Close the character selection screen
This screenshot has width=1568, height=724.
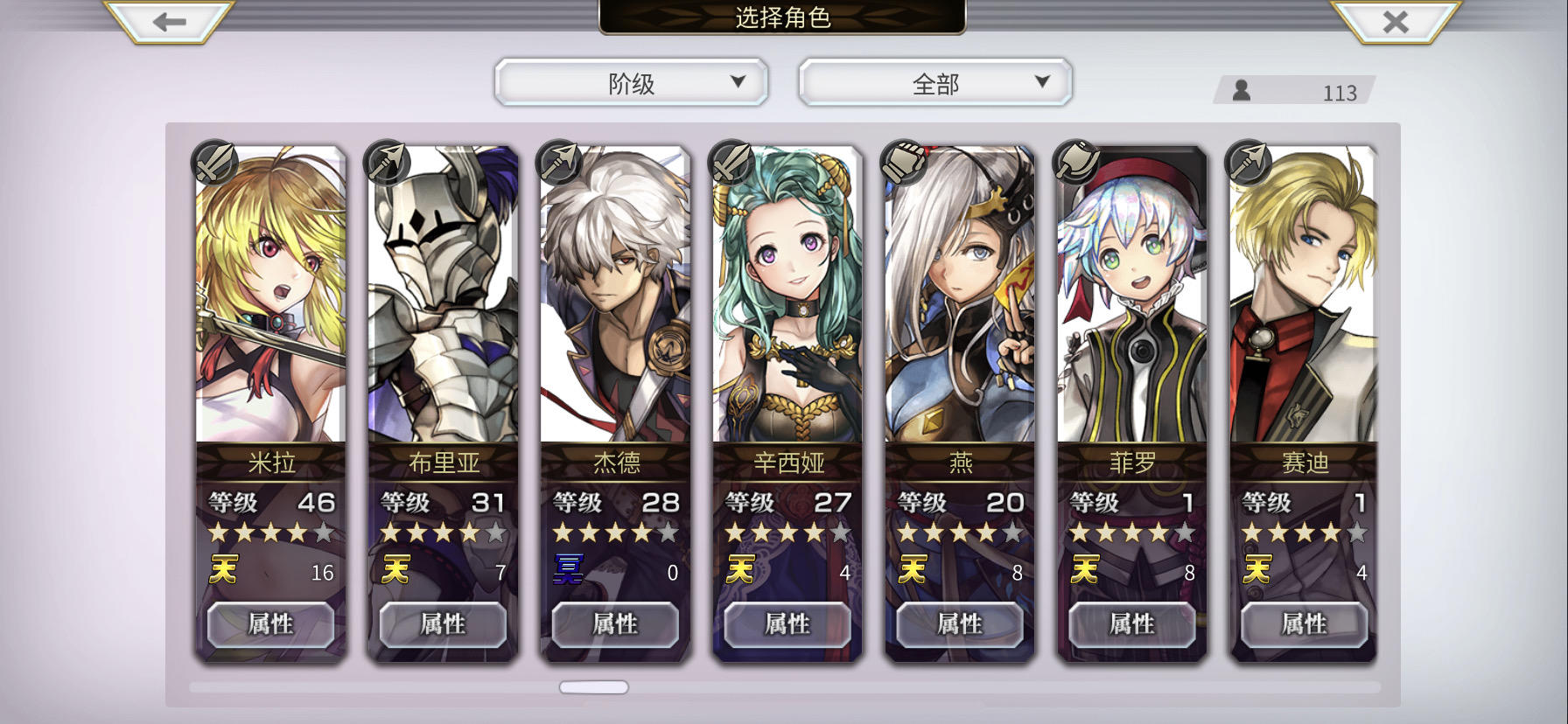point(1396,22)
